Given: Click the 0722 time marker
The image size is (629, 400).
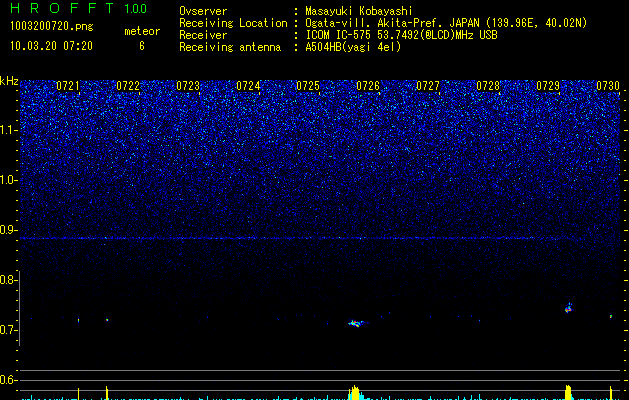Looking at the screenshot, I should click(128, 86).
